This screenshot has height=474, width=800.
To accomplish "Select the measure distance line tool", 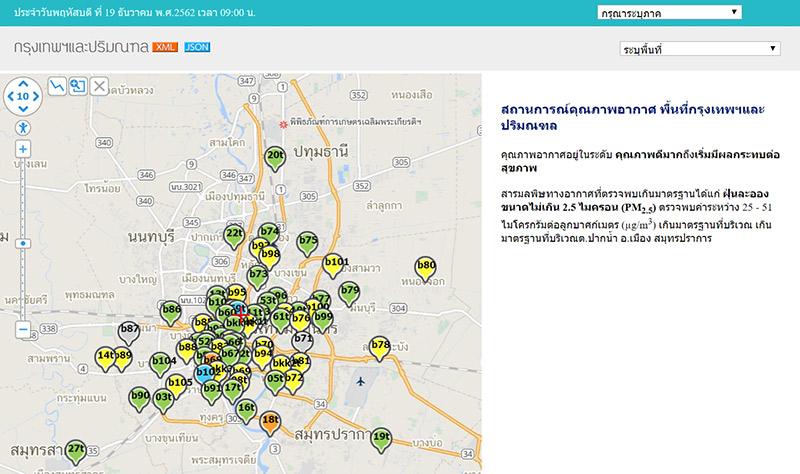I will 57,86.
